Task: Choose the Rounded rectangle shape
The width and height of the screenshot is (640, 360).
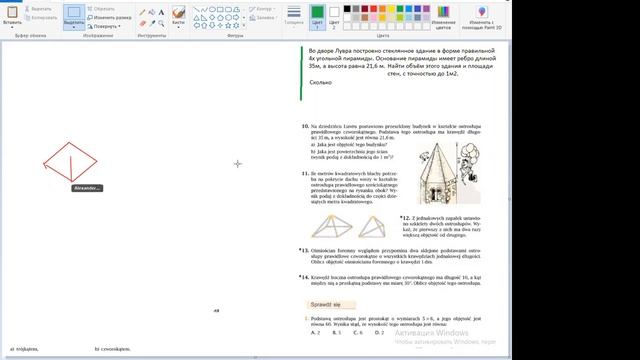Action: (x=229, y=9)
